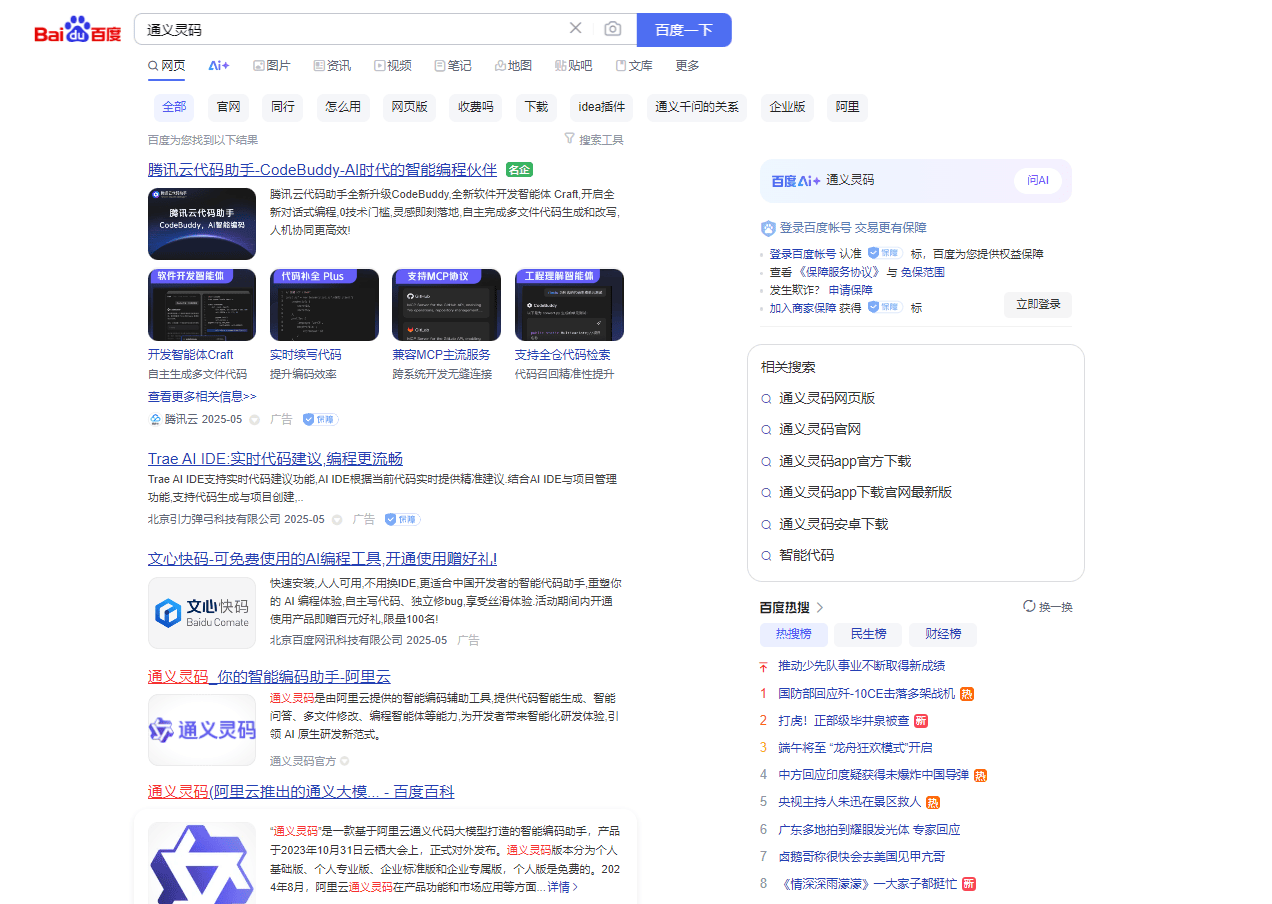Switch to the 资讯 tab
This screenshot has width=1272, height=904.
point(332,66)
